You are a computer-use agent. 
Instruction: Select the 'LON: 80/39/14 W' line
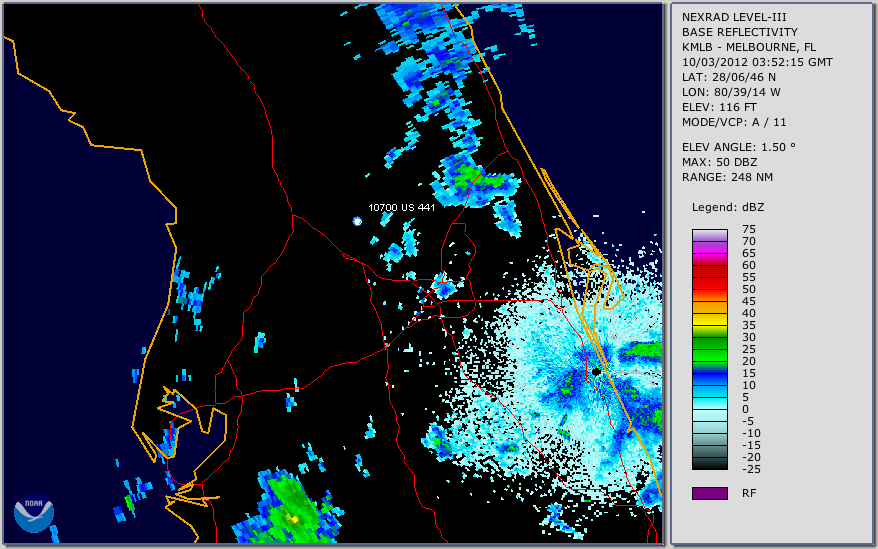point(731,92)
